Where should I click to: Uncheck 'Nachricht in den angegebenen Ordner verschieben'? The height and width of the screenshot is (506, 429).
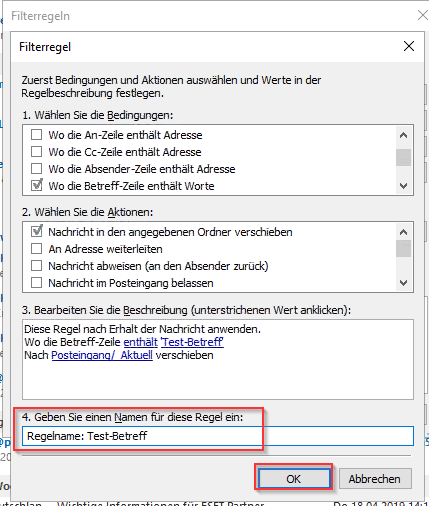click(36, 231)
